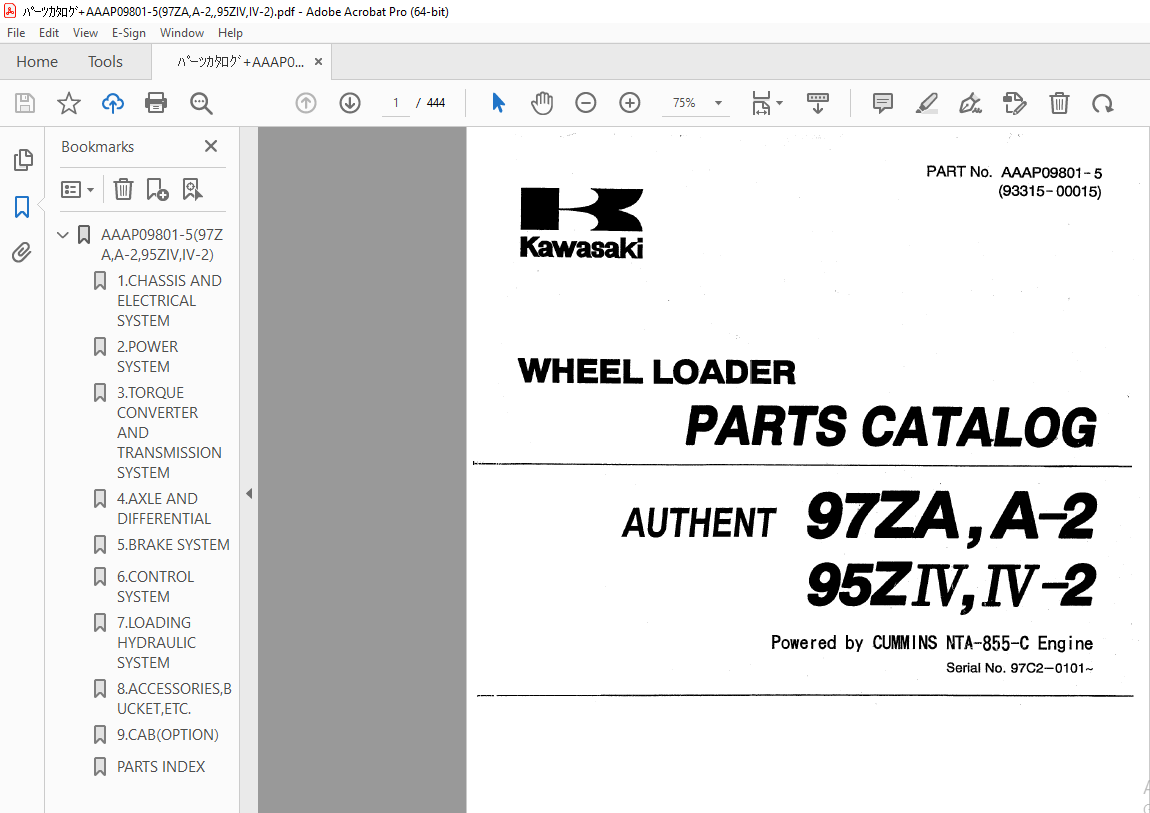This screenshot has height=813, width=1150.
Task: Jump to 9.CAB(OPTION) bookmark
Action: (168, 735)
